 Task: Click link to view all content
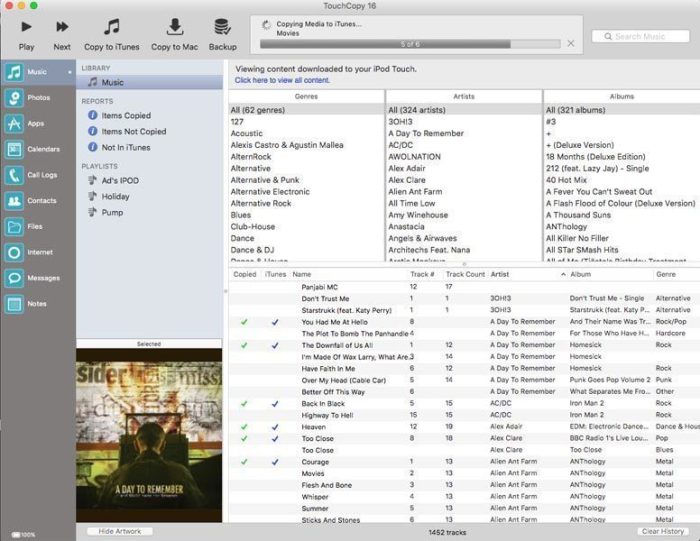(x=282, y=80)
